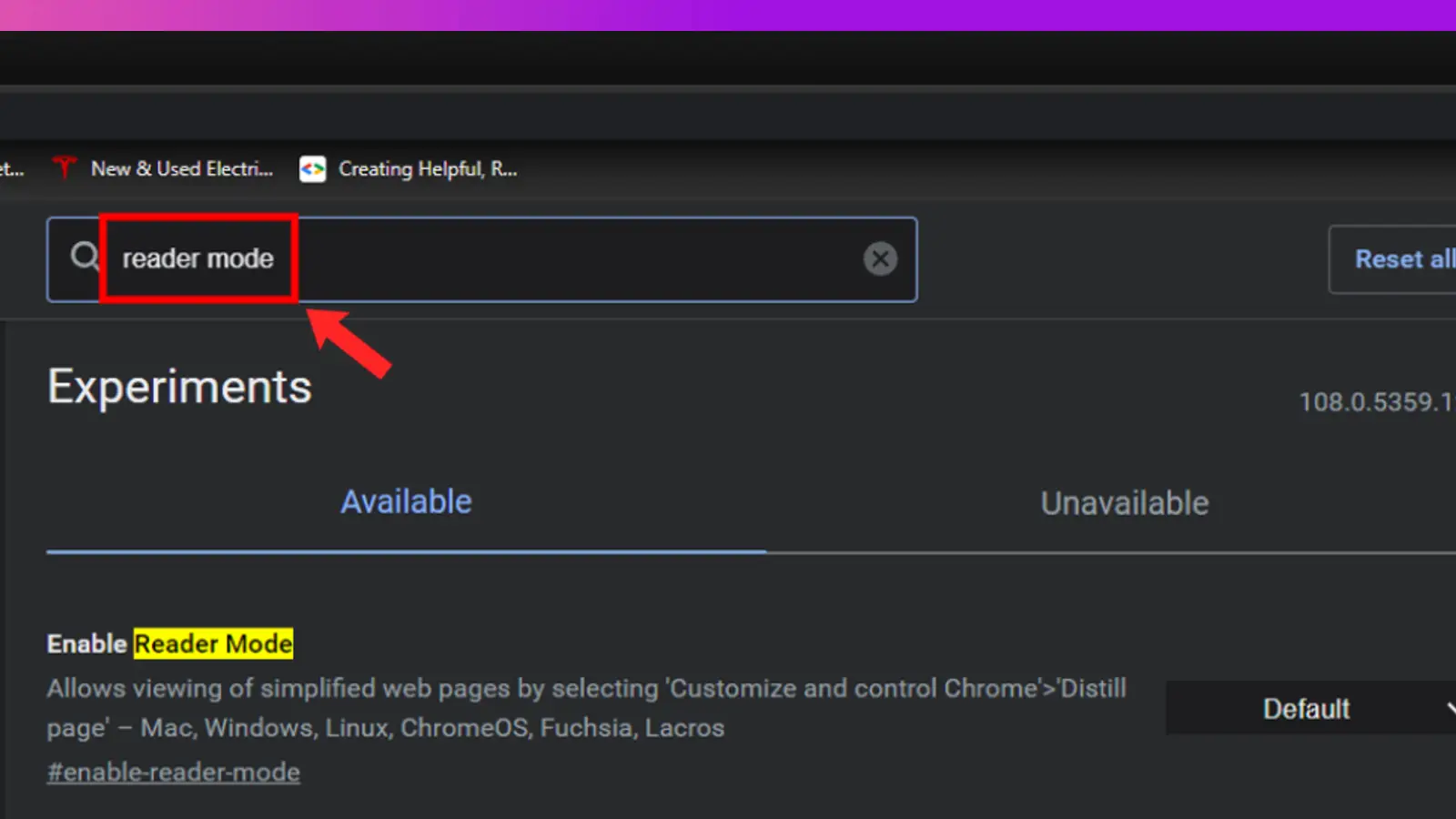The image size is (1456, 819).
Task: Click the search magnifier icon in flags box
Action: (85, 258)
